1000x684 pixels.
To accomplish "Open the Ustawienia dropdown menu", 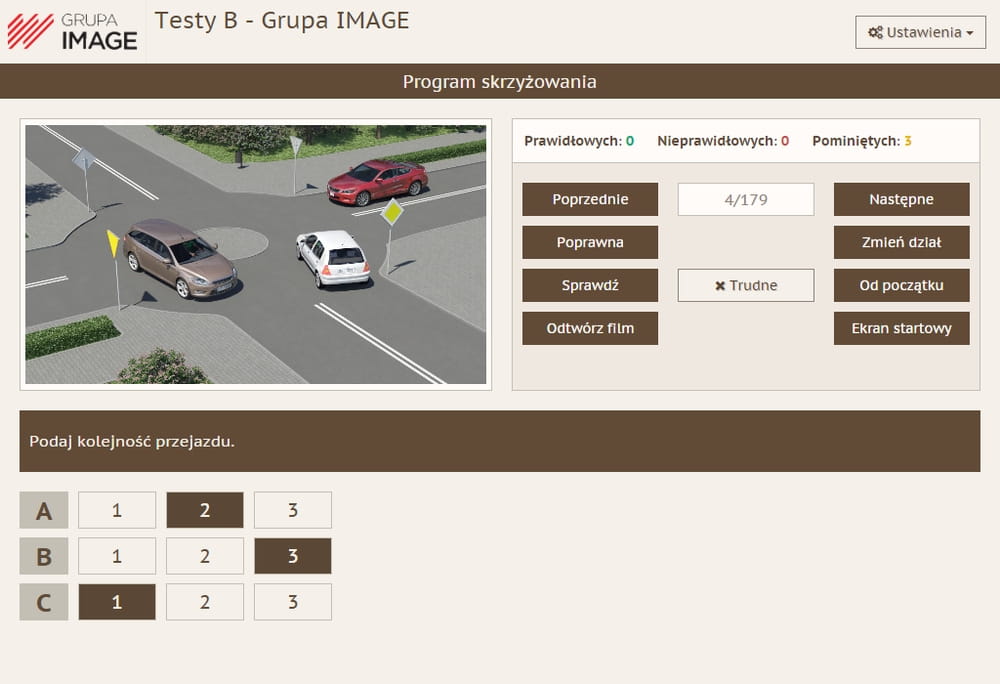I will click(920, 32).
